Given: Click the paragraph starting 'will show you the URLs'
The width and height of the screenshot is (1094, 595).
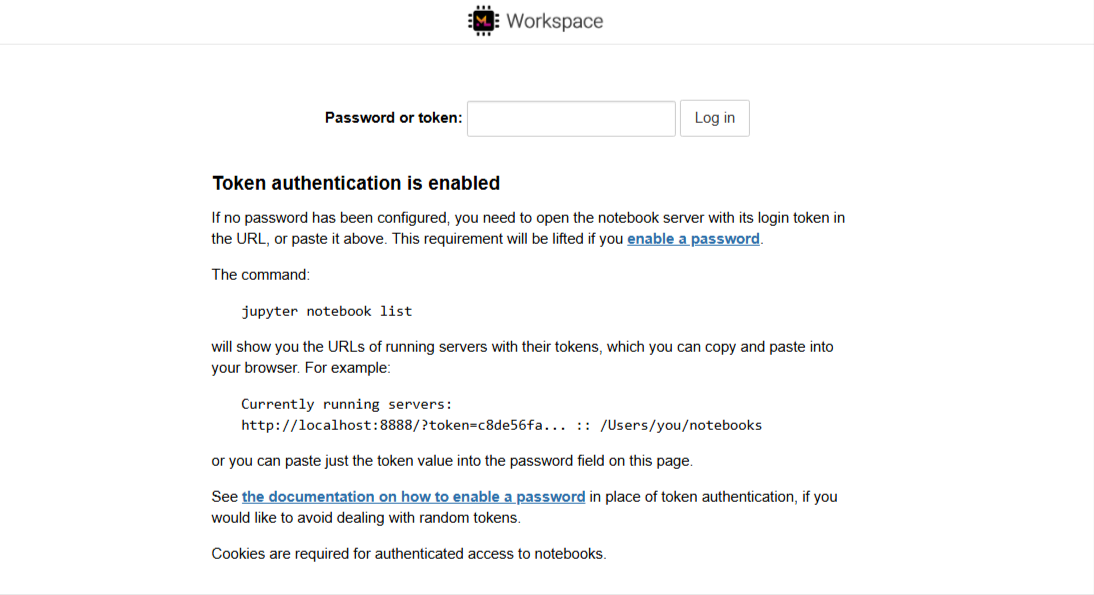Looking at the screenshot, I should point(523,357).
